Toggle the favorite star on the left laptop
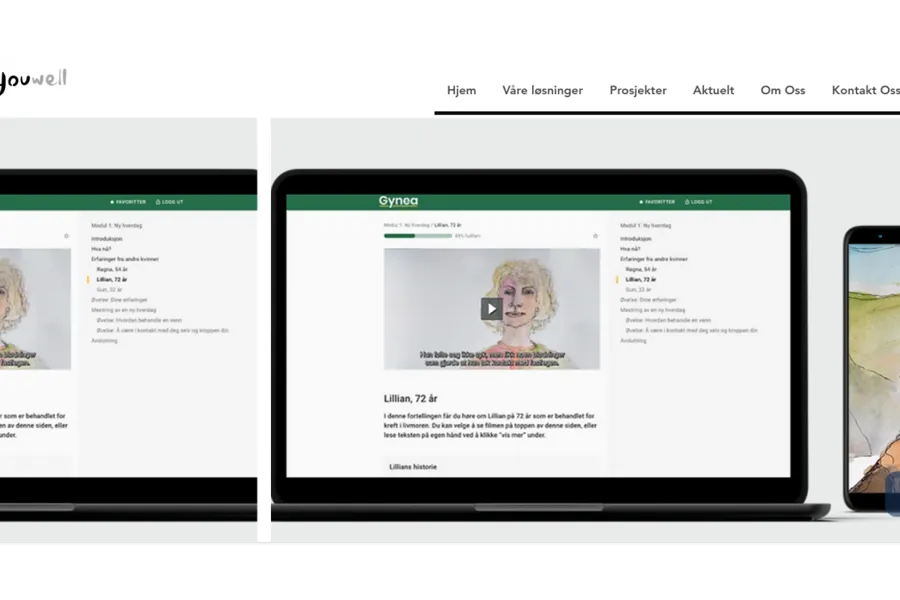900x600 pixels. pyautogui.click(x=67, y=236)
